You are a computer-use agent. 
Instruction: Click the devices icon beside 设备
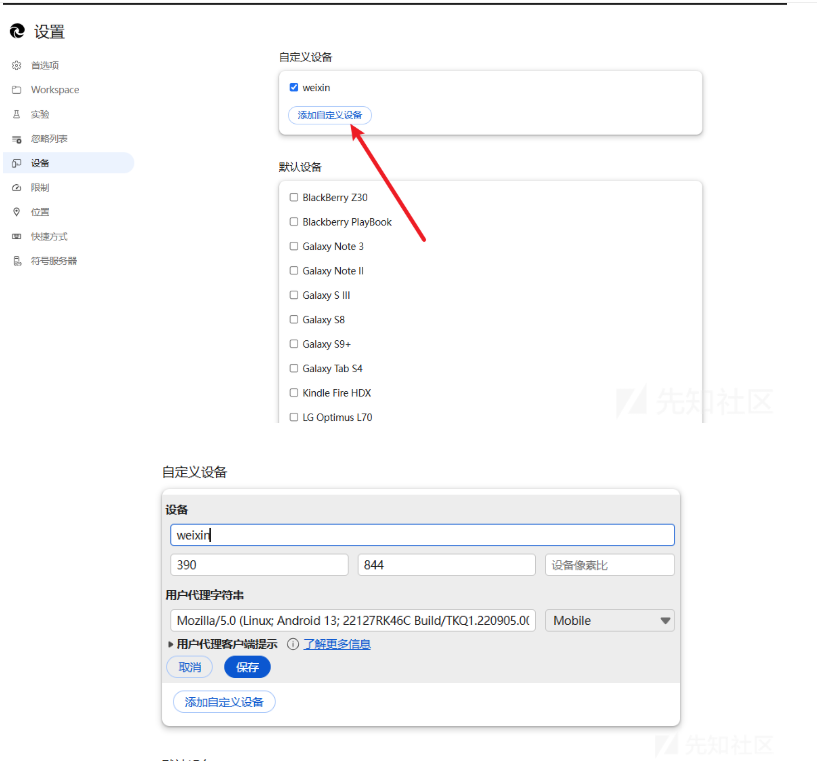[x=17, y=163]
